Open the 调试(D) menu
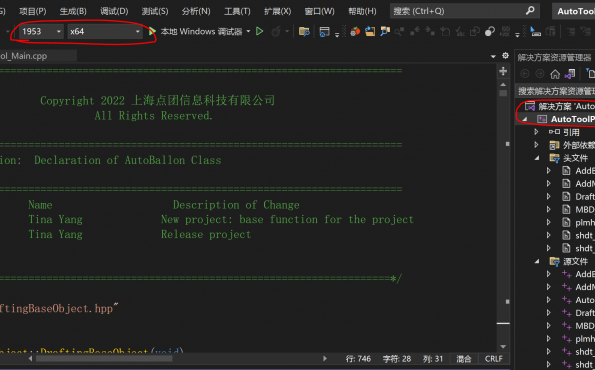The width and height of the screenshot is (595, 370). [x=114, y=11]
